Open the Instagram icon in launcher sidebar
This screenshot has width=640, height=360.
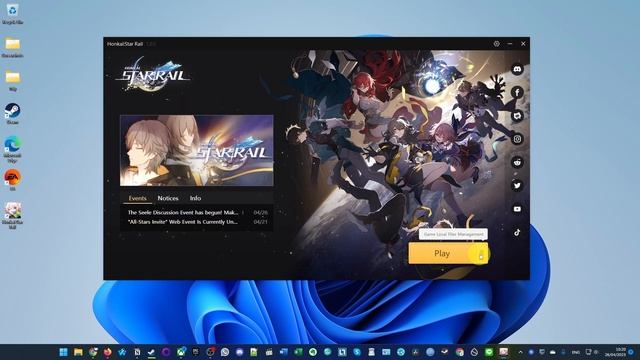click(x=517, y=139)
